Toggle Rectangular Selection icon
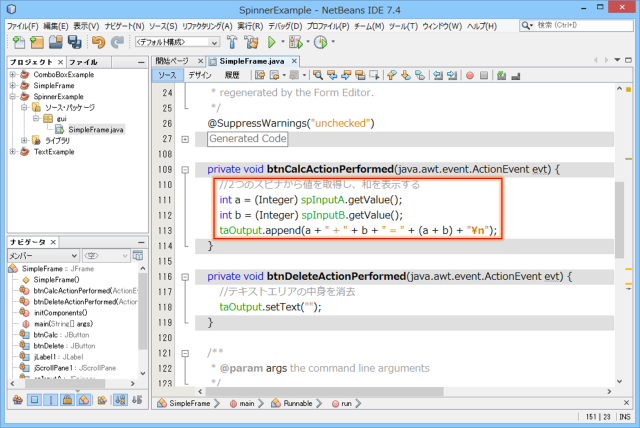This screenshot has height=428, width=640. point(374,75)
